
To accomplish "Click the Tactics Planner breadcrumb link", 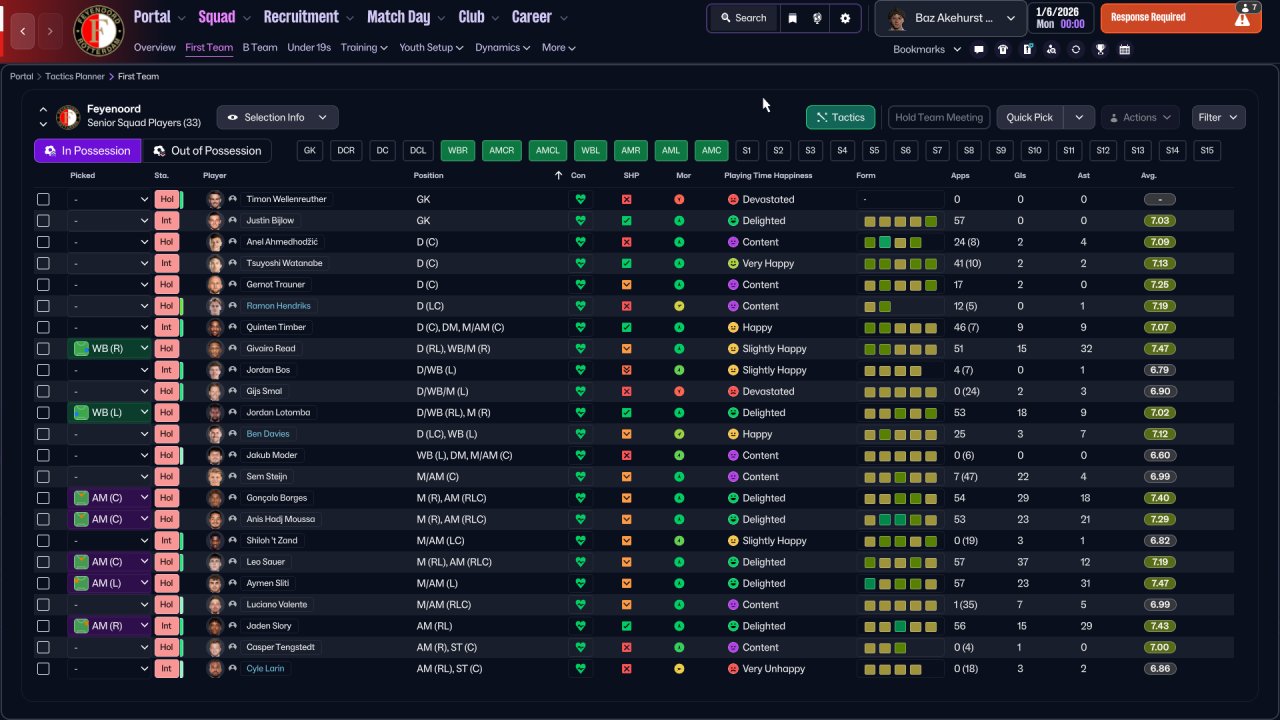I will point(74,76).
